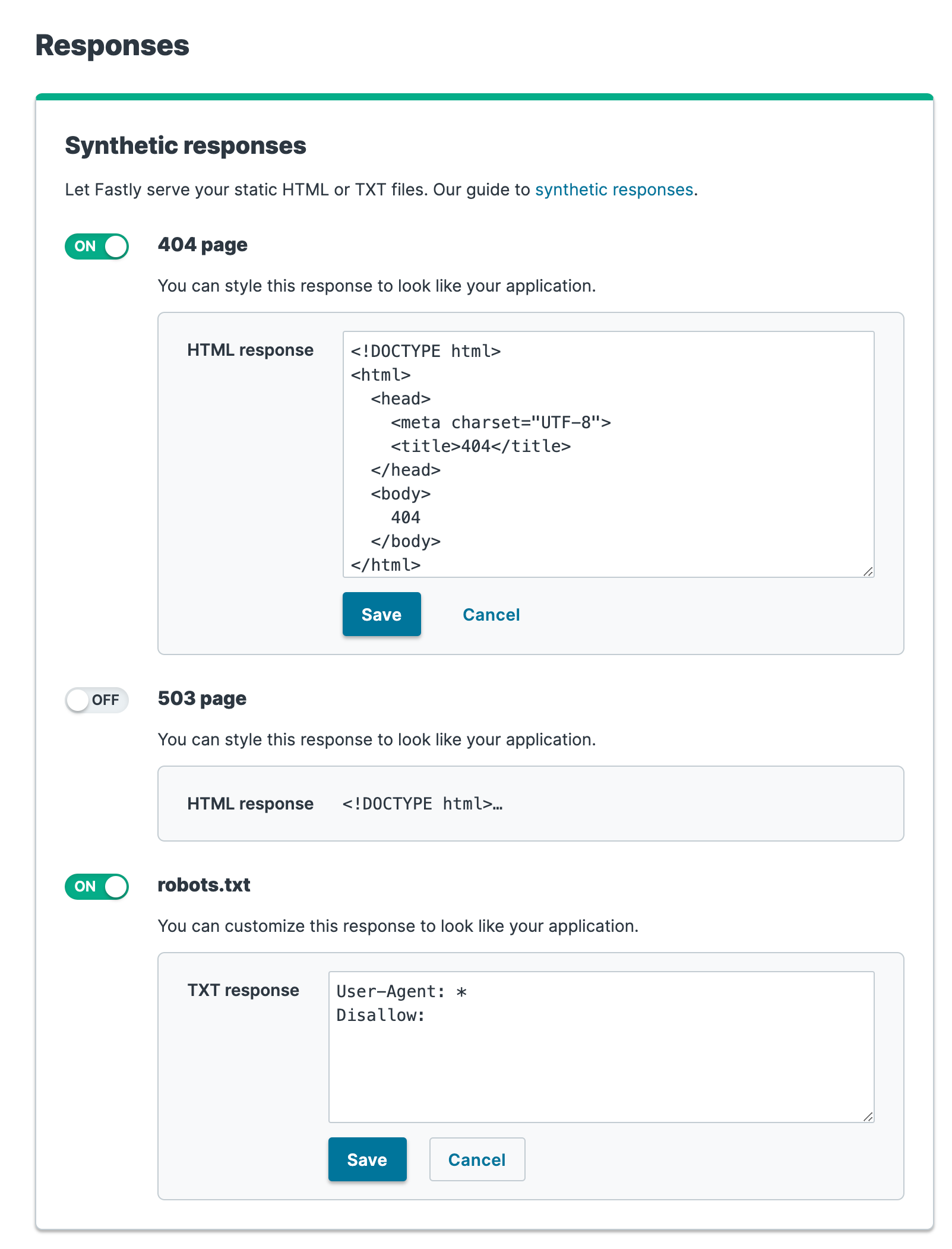Click the Synthetic responses section title

point(185,144)
